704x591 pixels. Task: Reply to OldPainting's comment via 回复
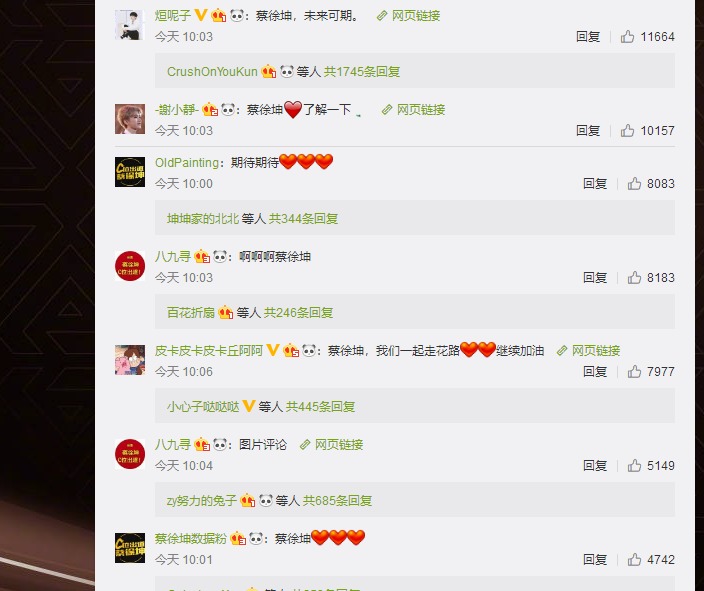[595, 184]
